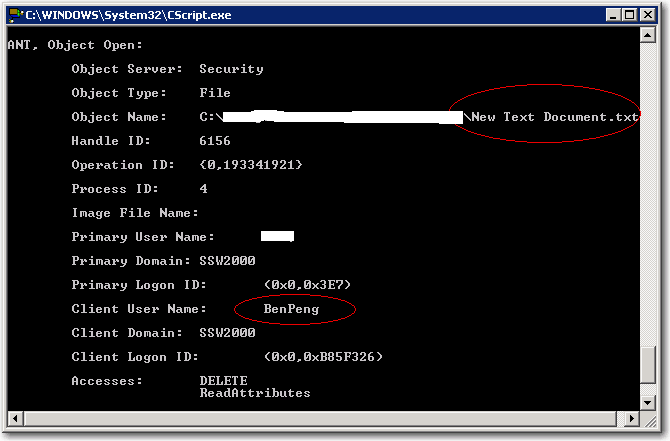
Task: Click the ReadAttributes access entry
Action: 254,393
